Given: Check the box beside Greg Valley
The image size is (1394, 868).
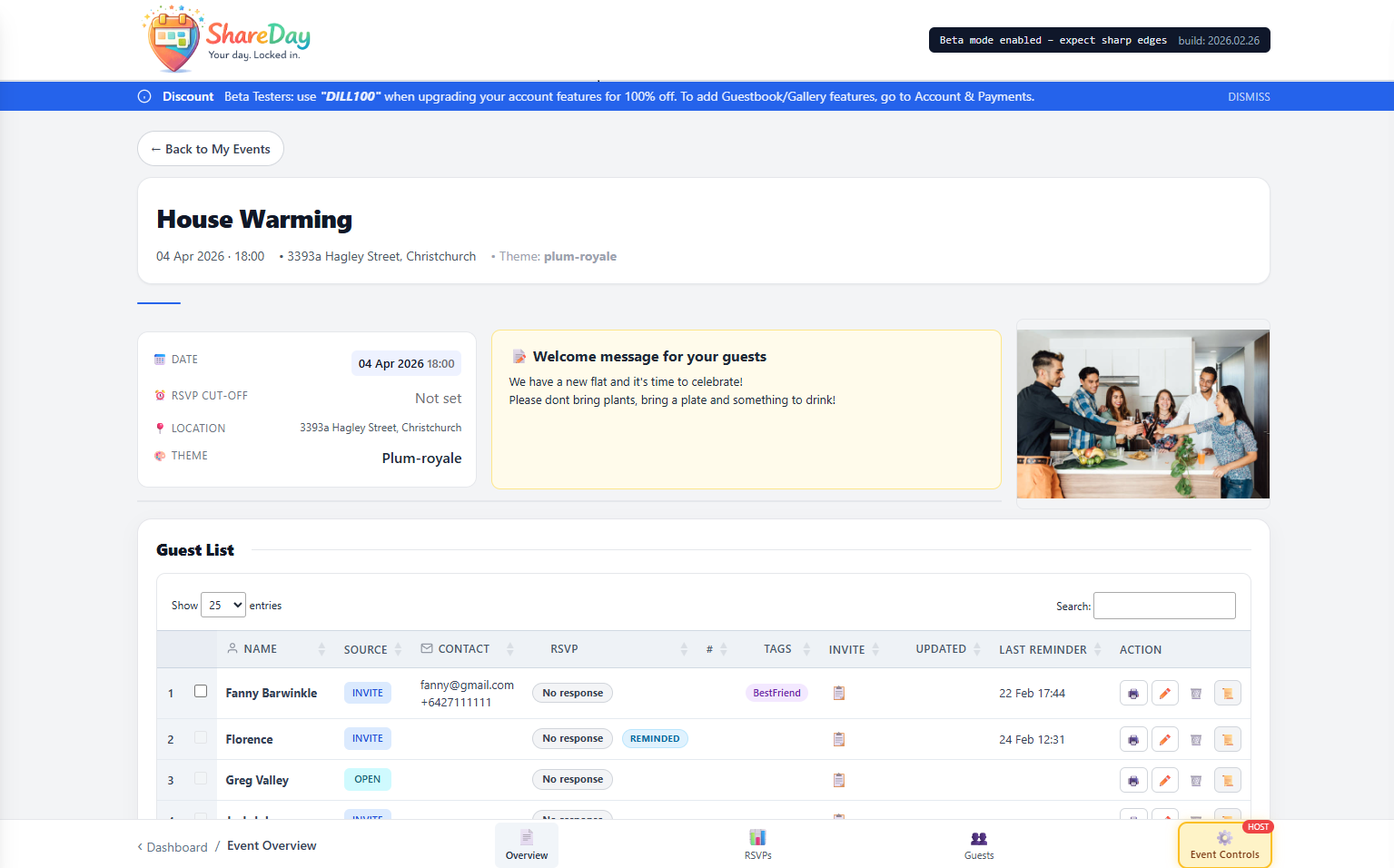Looking at the screenshot, I should click(201, 779).
